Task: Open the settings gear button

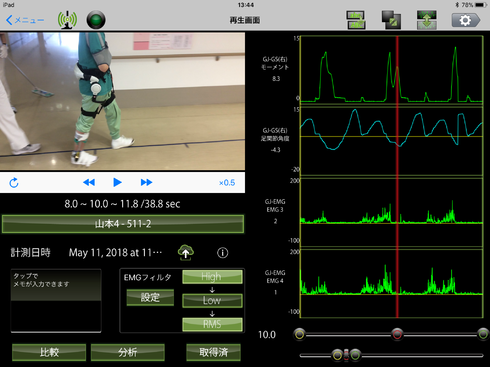Action: 466,20
